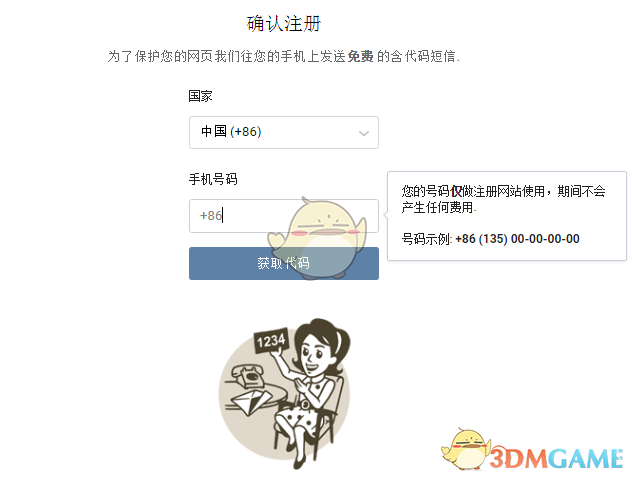Click the bold 免费 text in description

pyautogui.click(x=360, y=56)
